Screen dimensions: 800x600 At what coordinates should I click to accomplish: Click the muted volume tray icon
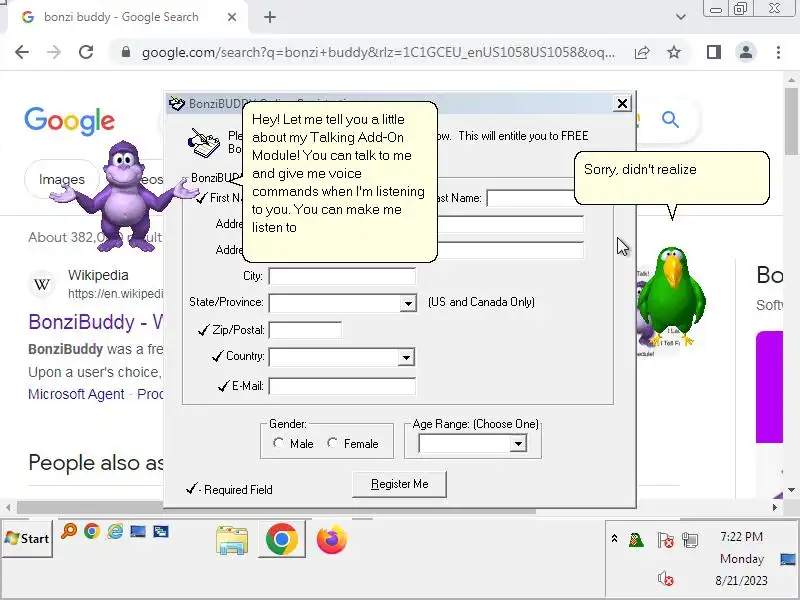tap(666, 579)
